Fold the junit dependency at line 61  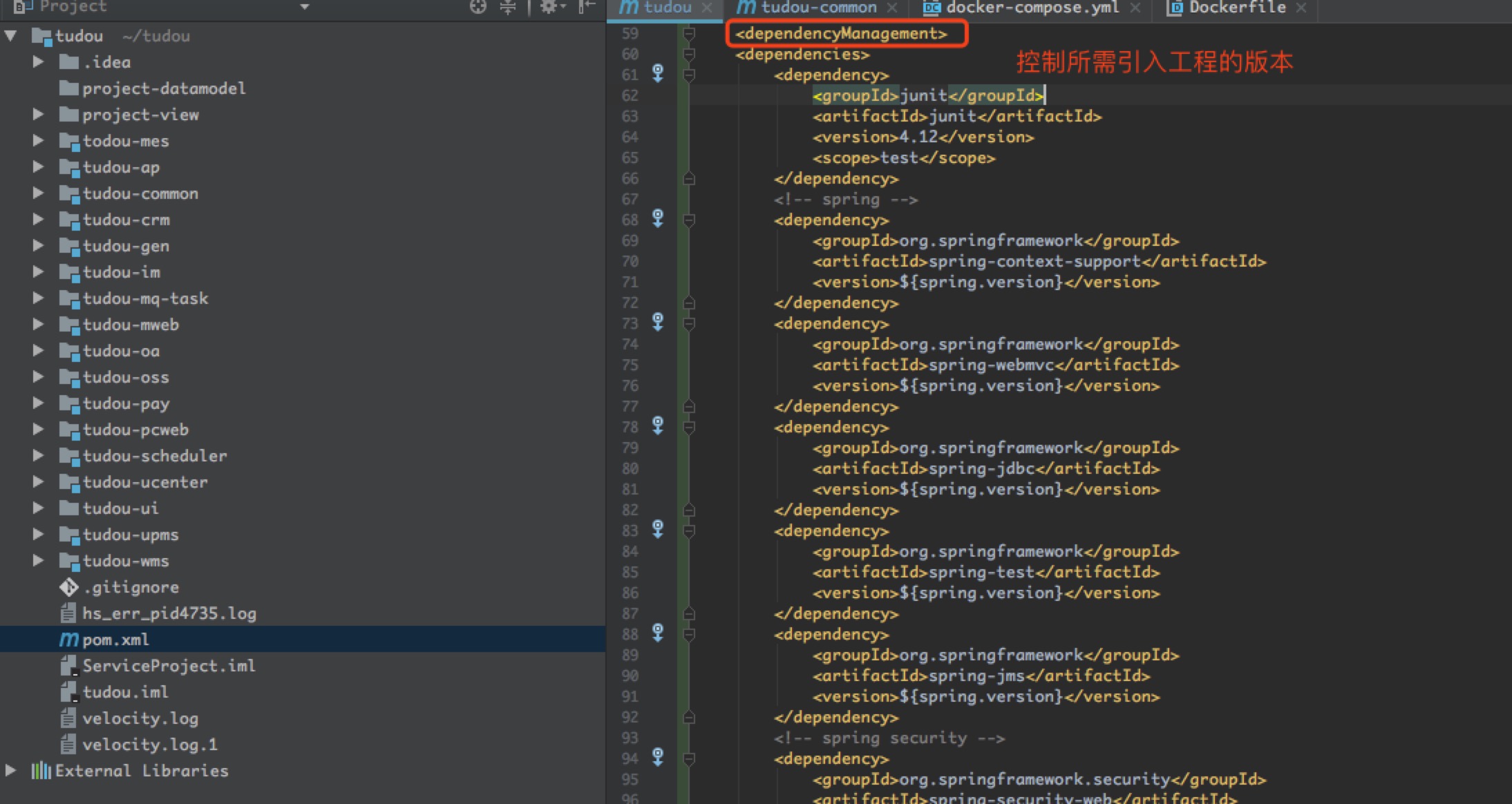point(689,75)
